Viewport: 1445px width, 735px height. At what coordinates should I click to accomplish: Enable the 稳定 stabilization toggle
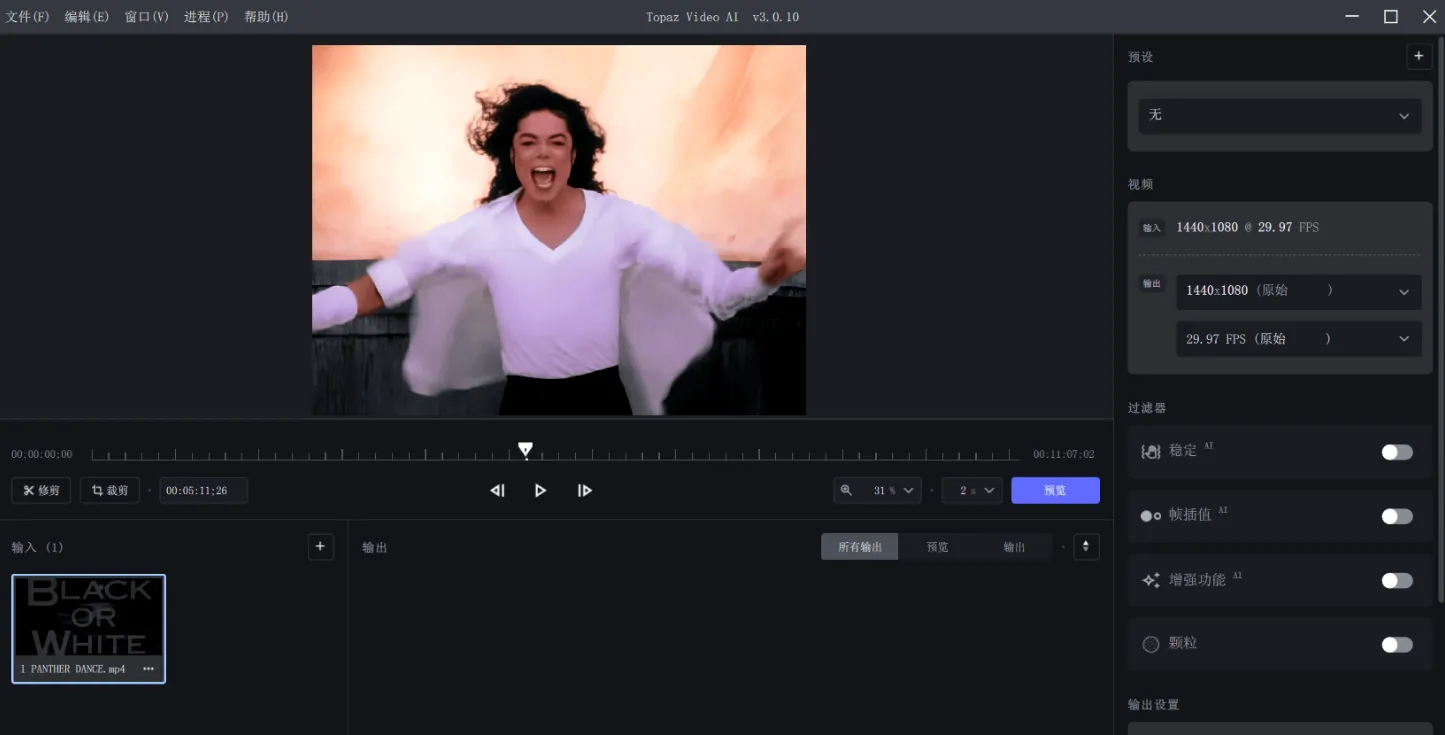click(x=1397, y=451)
